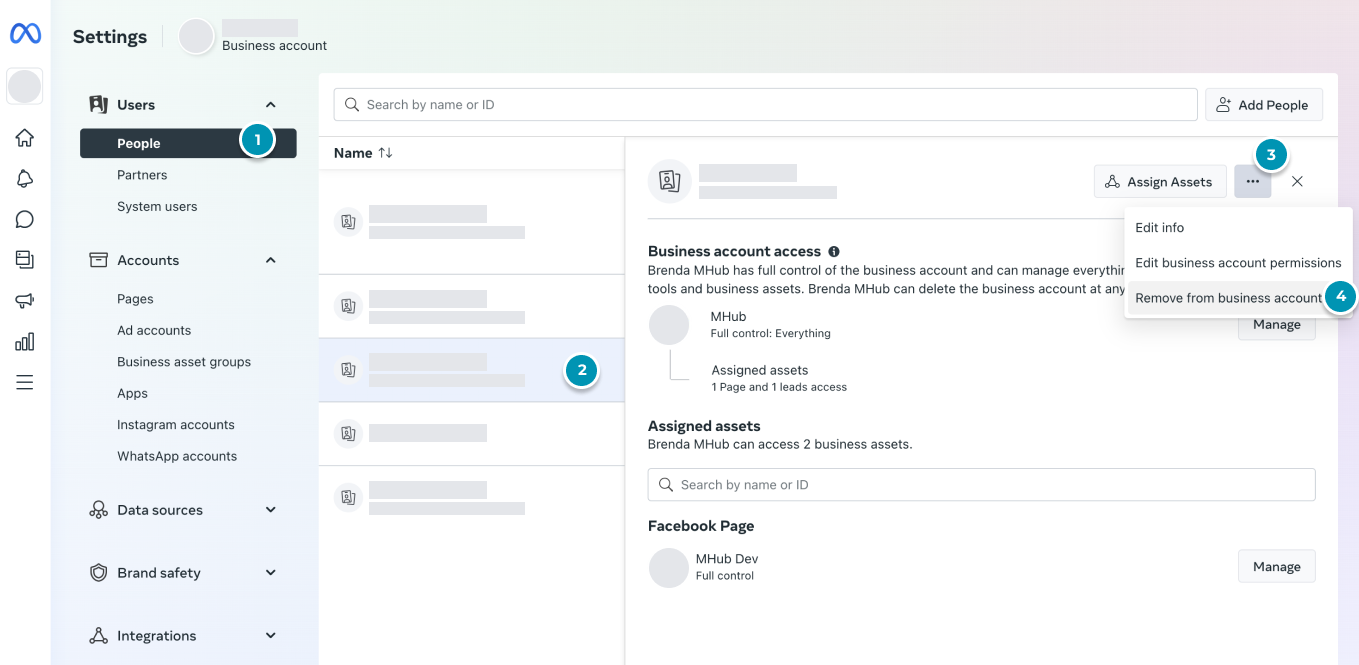
Task: Click the Accounts section icon
Action: click(x=98, y=260)
